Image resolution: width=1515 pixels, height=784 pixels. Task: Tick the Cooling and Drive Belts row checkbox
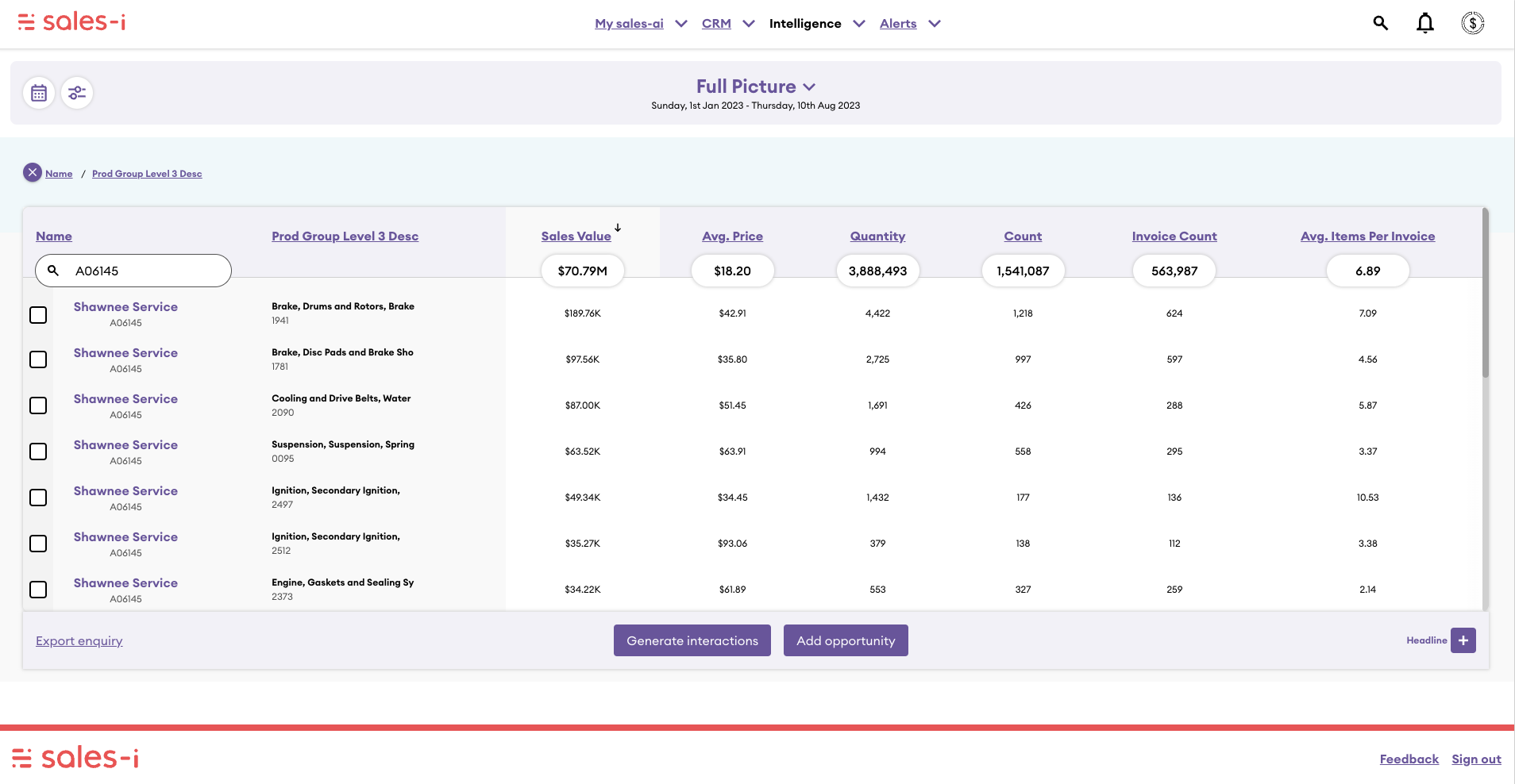[38, 405]
